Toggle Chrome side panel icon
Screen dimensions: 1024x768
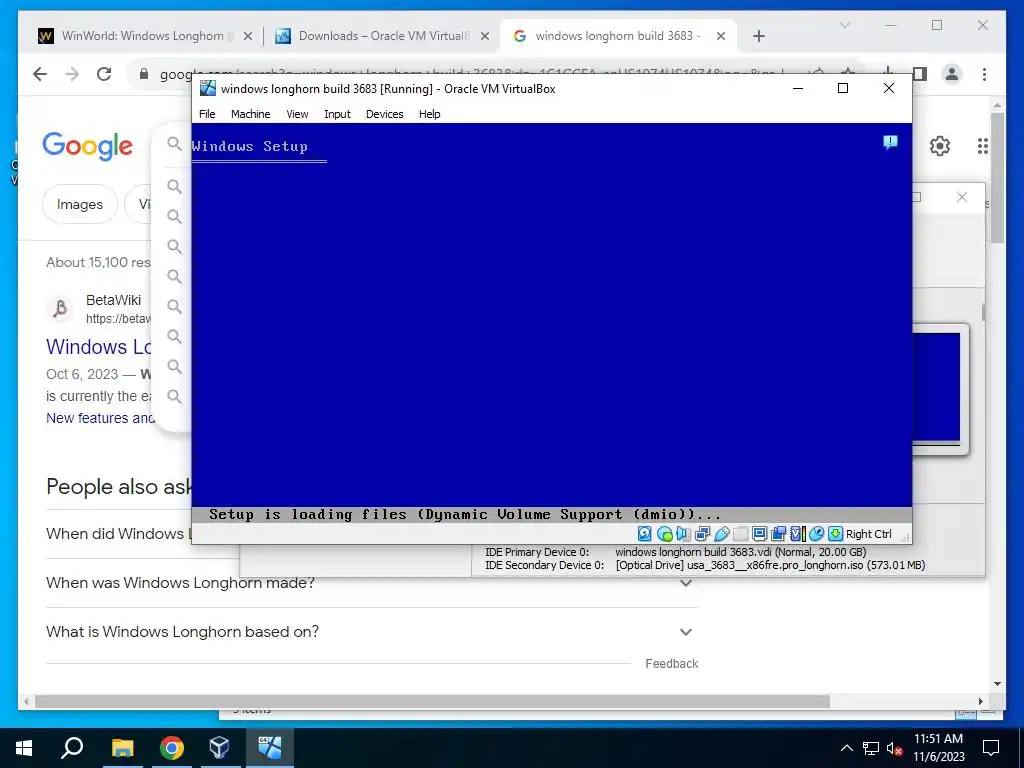[x=920, y=74]
